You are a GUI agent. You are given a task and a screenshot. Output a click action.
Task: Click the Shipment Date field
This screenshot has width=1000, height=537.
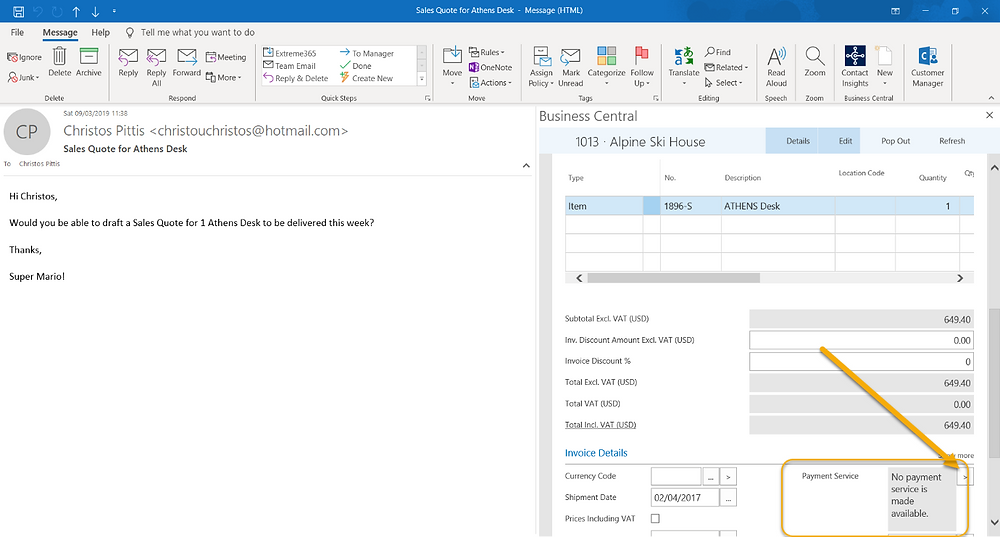tap(685, 497)
